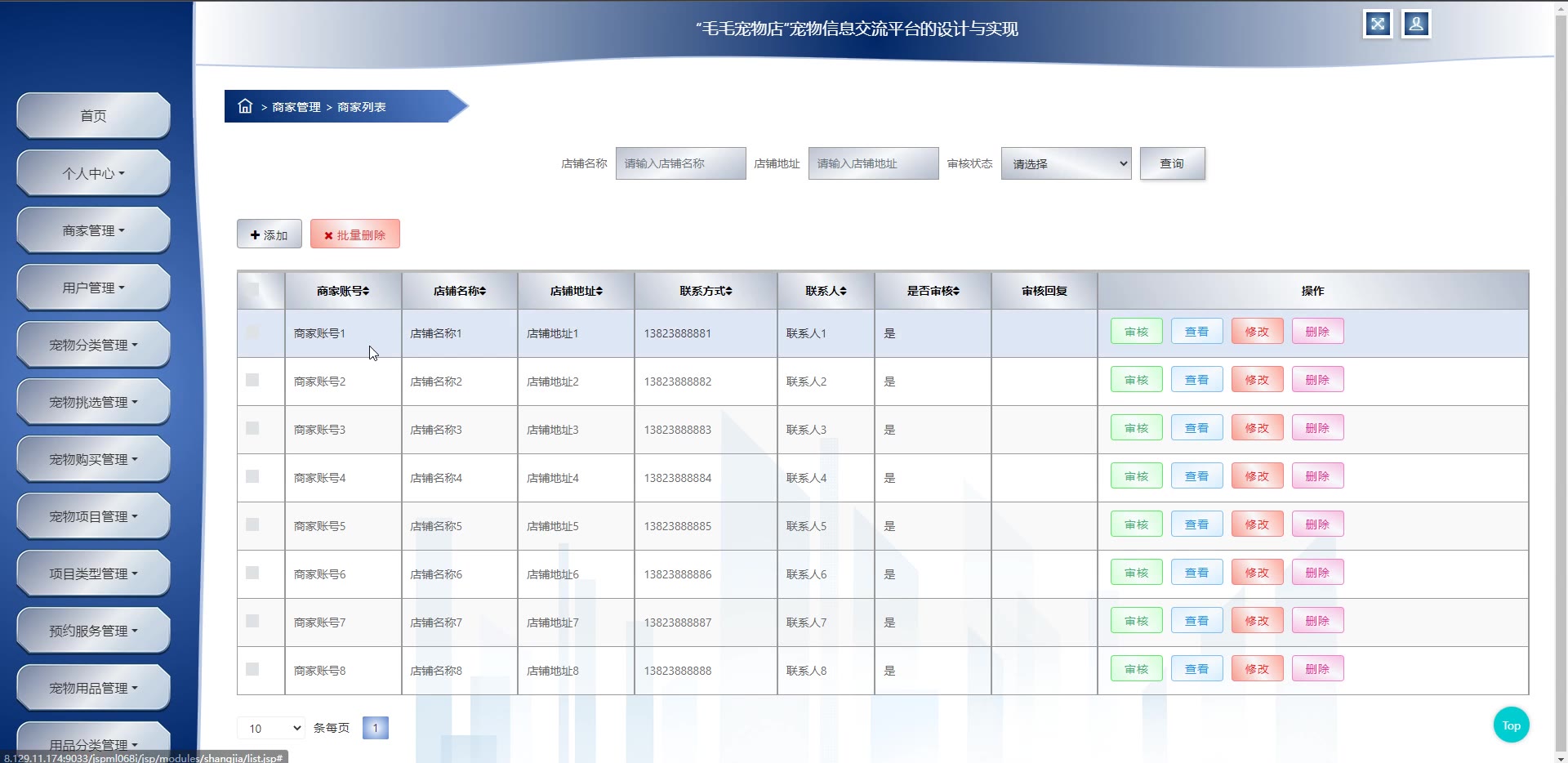
Task: Expand the 宠物分类管理 sidebar menu
Action: 93,345
